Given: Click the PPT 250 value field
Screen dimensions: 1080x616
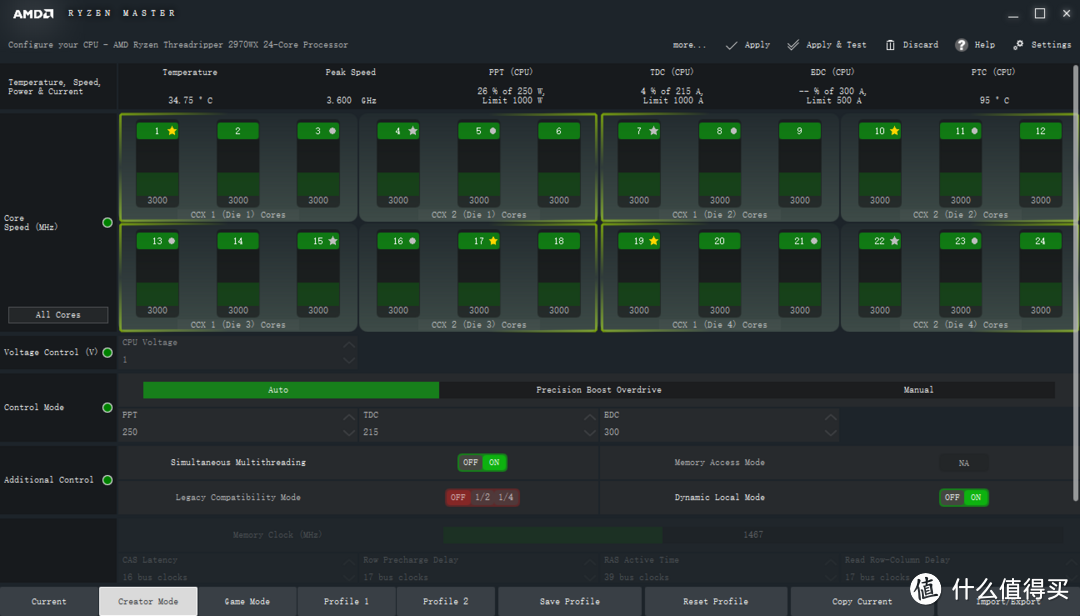Looking at the screenshot, I should click(232, 432).
